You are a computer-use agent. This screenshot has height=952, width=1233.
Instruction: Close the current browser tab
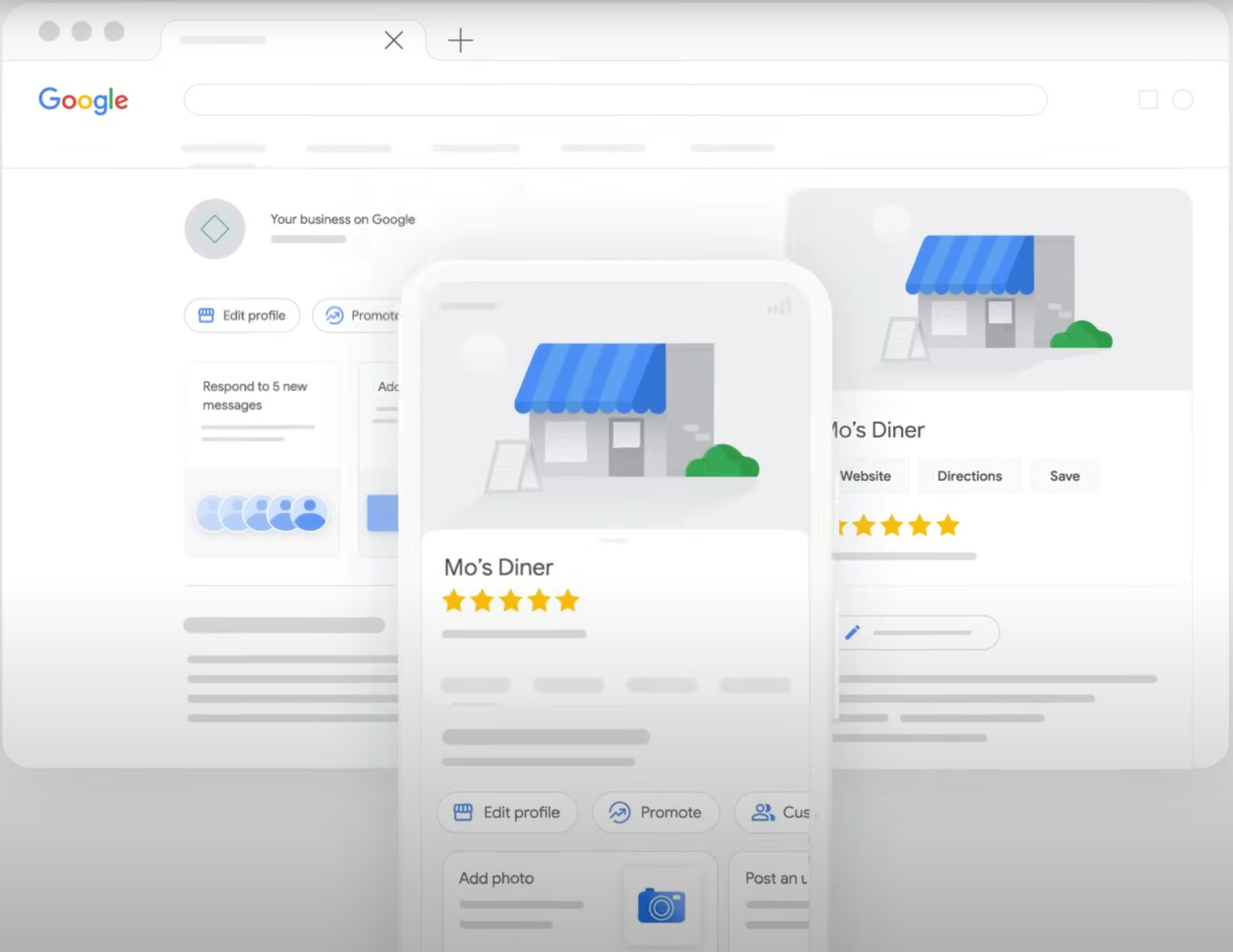tap(394, 40)
